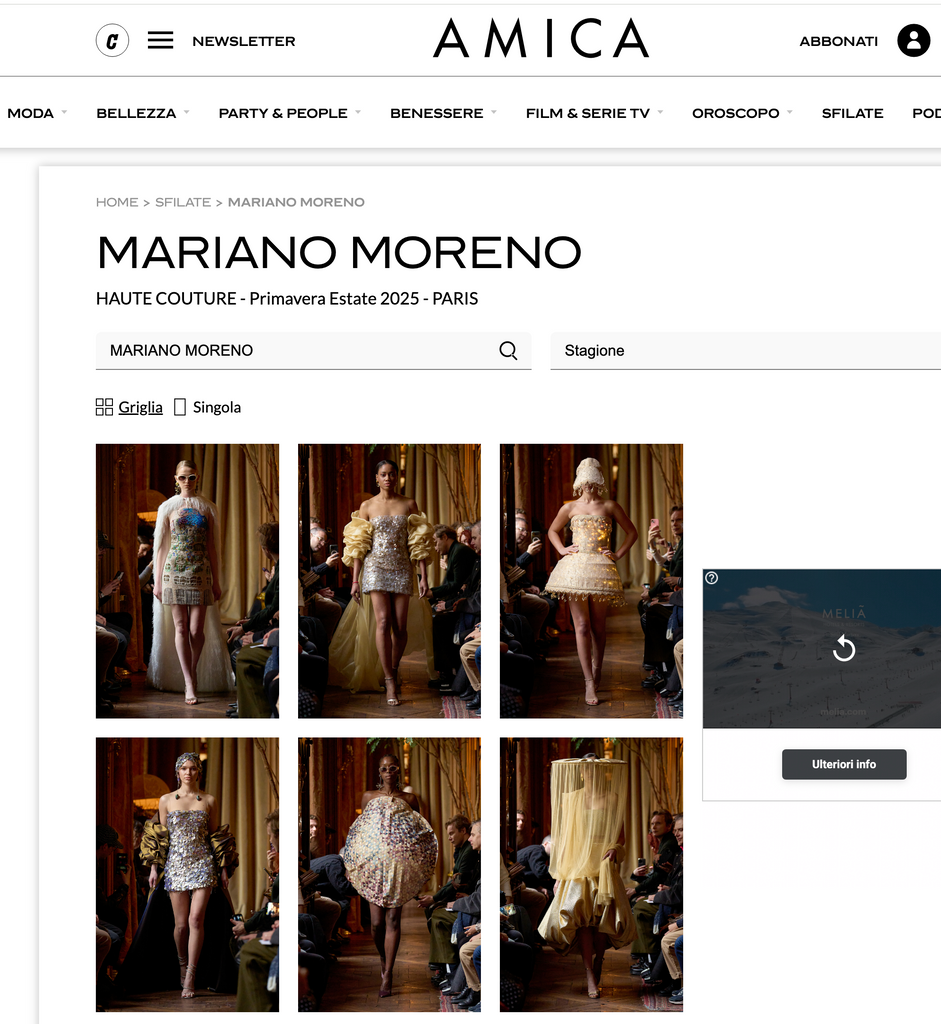Screen dimensions: 941x1024
Task: Expand the BENESSERE menu arrow
Action: point(494,113)
